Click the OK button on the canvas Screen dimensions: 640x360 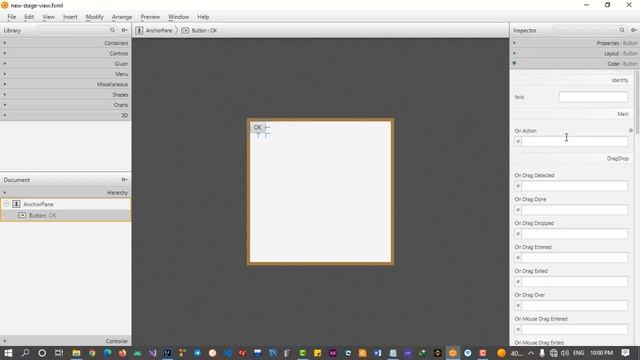click(258, 127)
